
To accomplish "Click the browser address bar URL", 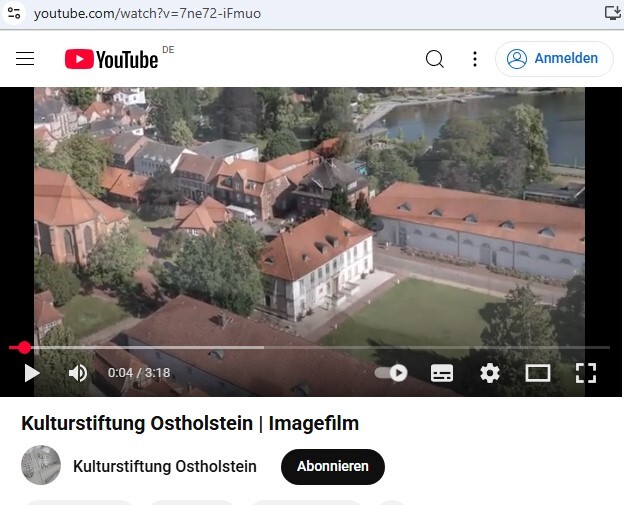I will (147, 14).
